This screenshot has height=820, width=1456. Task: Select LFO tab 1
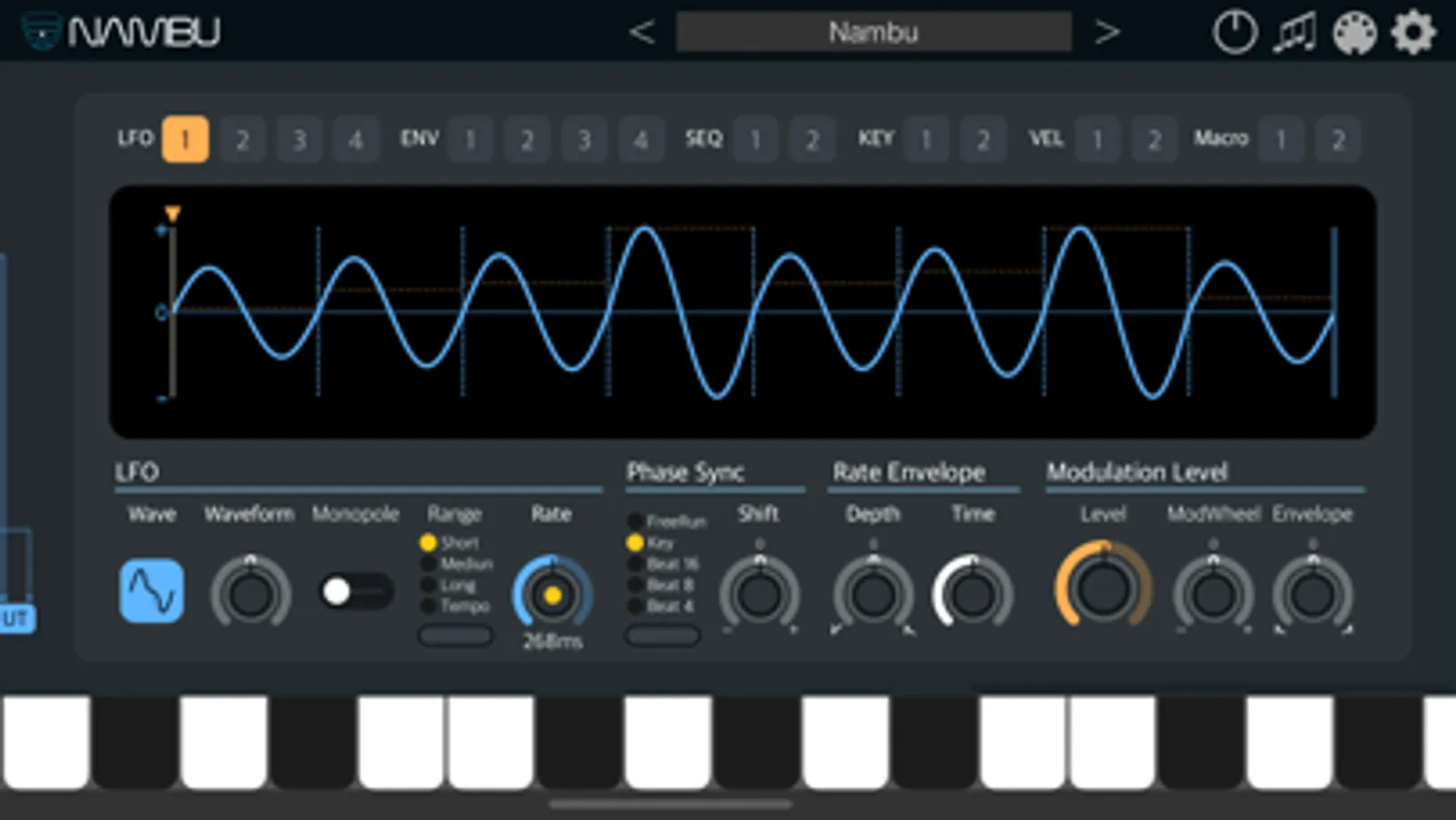click(186, 139)
